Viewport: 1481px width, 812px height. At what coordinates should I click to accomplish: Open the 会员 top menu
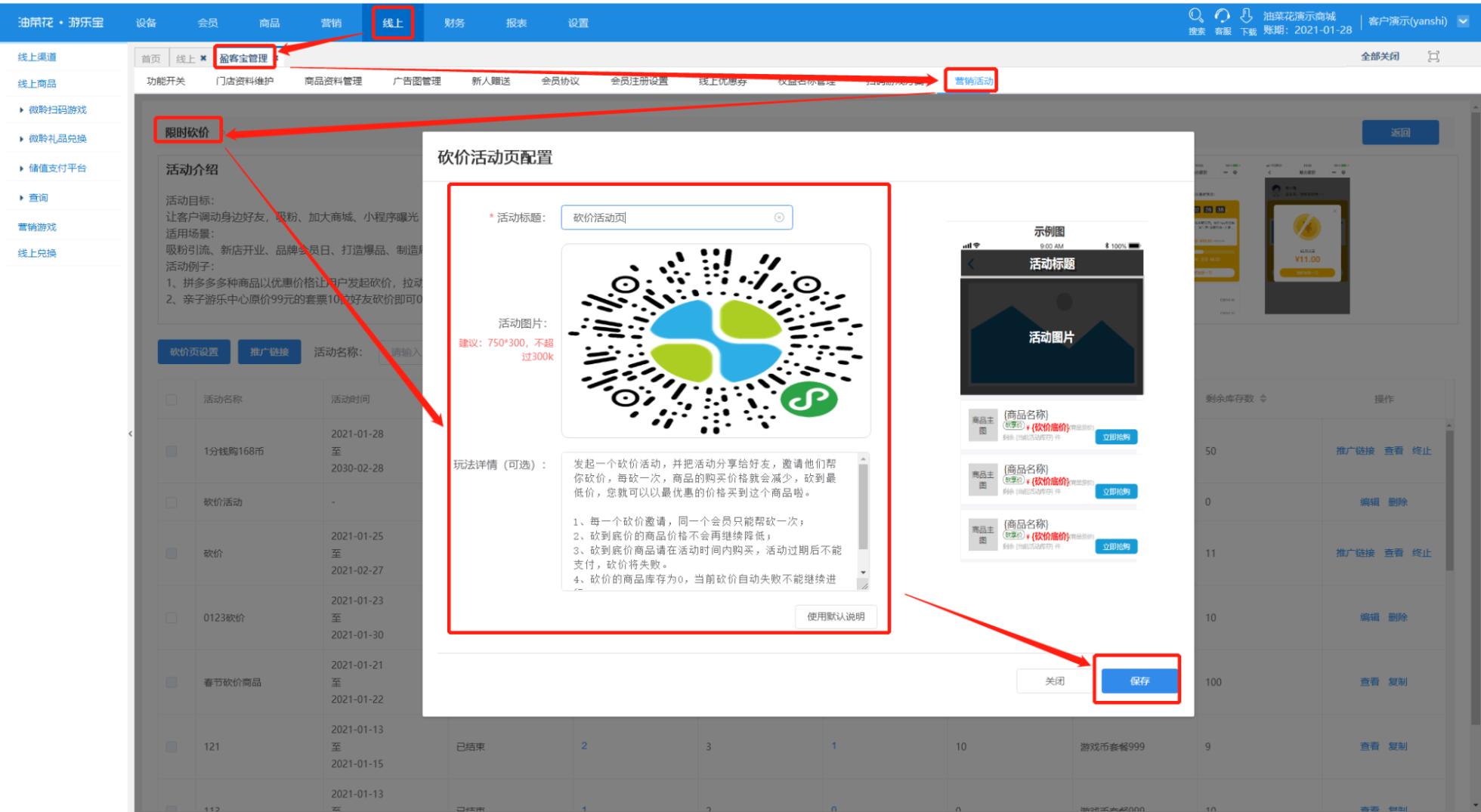(x=208, y=23)
